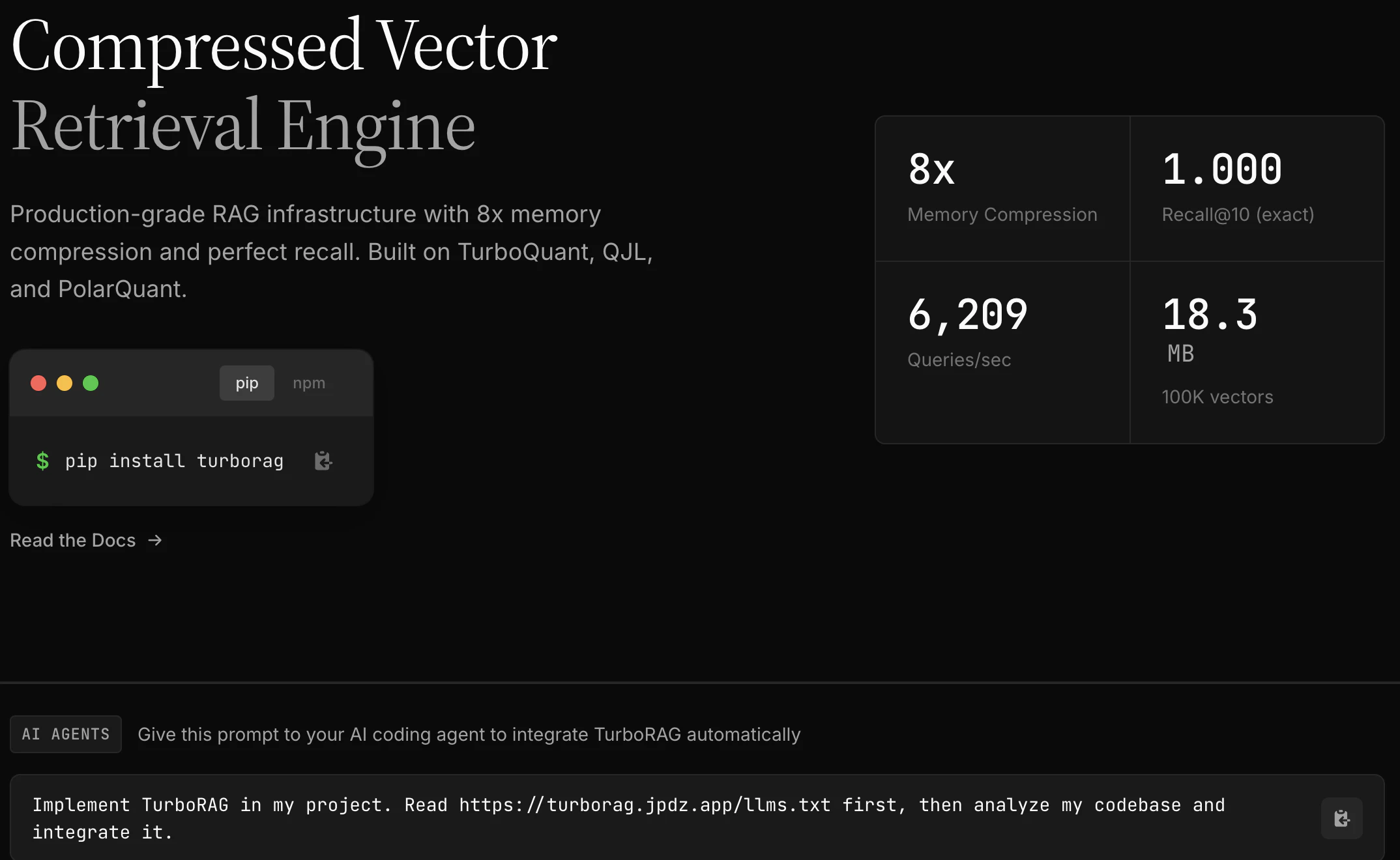Click the 8x Memory Compression stat card
The width and height of the screenshot is (1400, 860).
pyautogui.click(x=1002, y=189)
